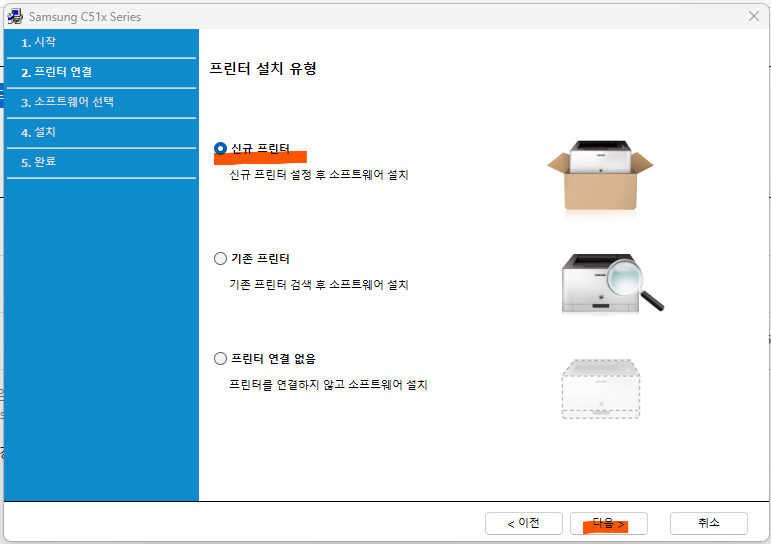Viewport: 771px width, 544px height.
Task: Click text 프린터를 연결하지 않고 소프트웨어 설치
Action: coord(328,385)
